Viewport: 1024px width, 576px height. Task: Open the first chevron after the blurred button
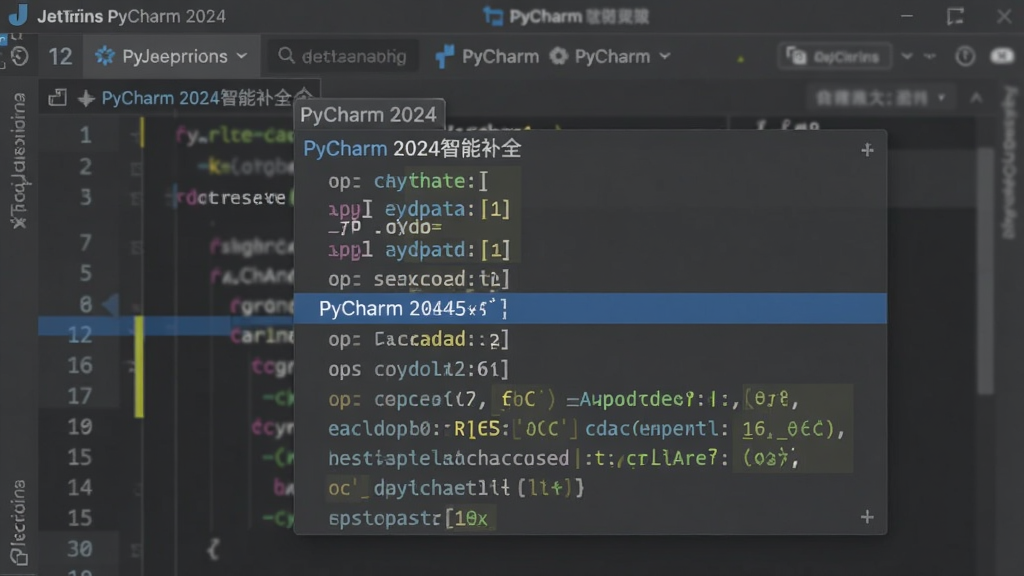[x=907, y=57]
